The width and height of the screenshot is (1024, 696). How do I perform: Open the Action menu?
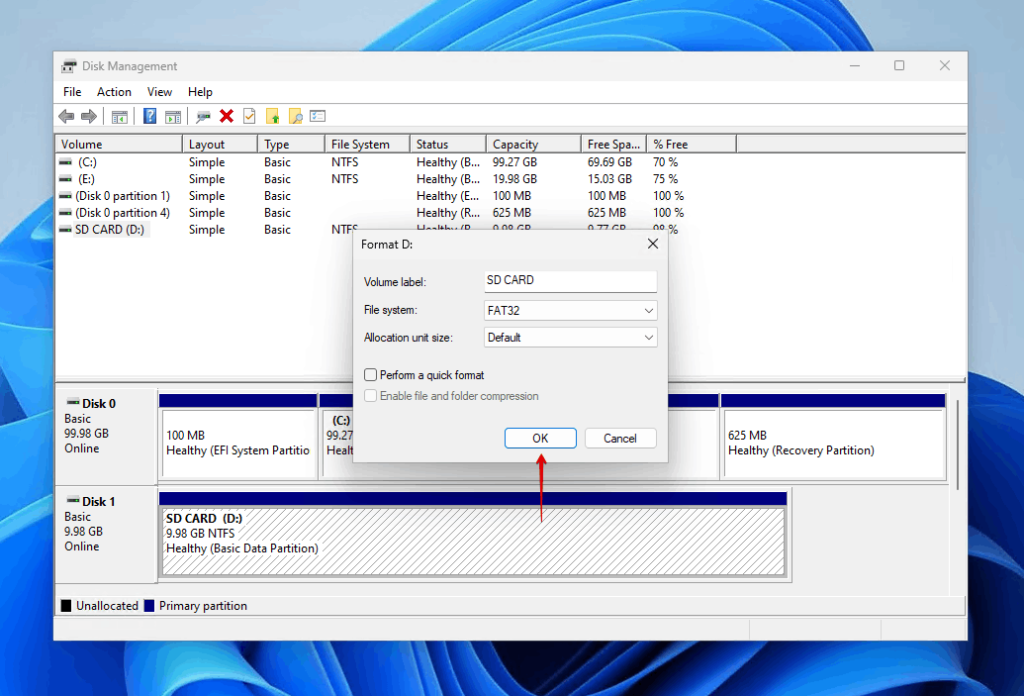click(114, 91)
